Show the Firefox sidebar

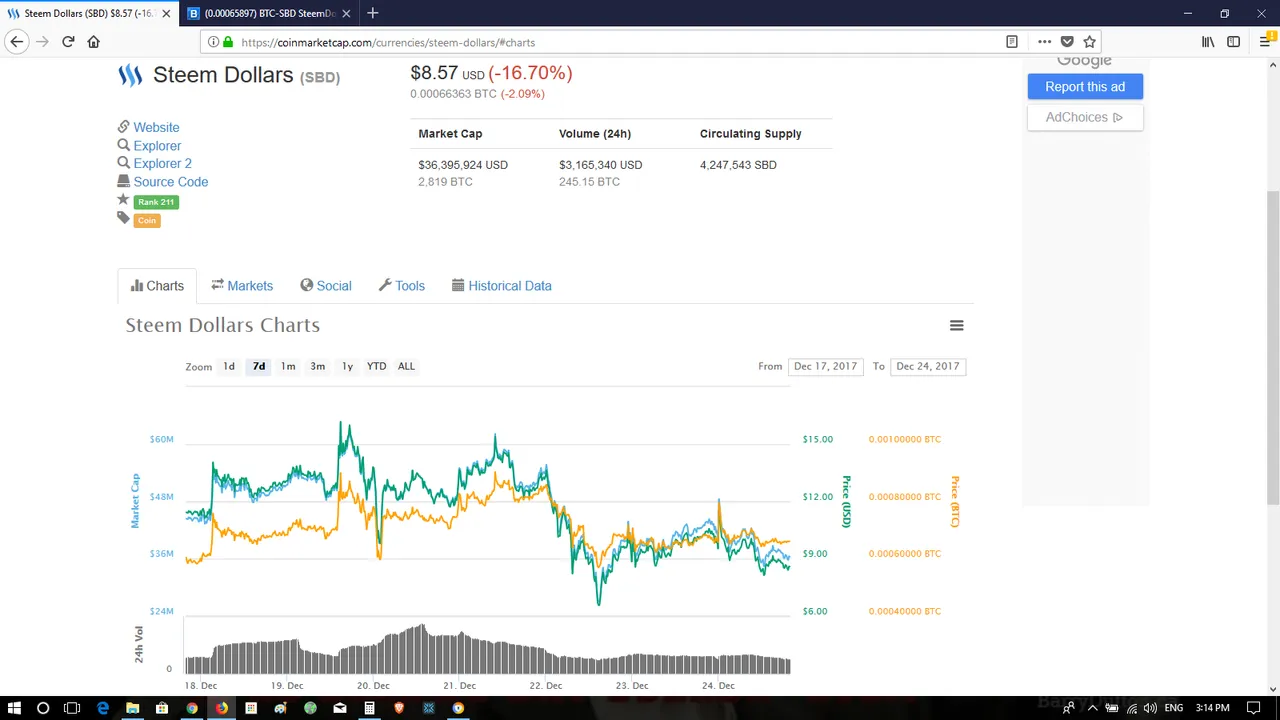[x=1234, y=42]
